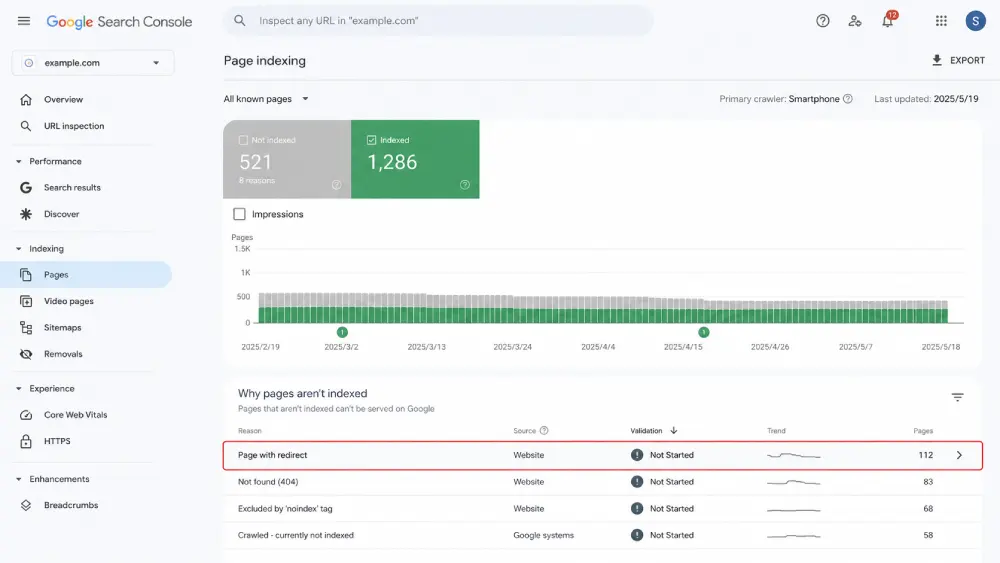The height and width of the screenshot is (563, 1000).
Task: Click the Pages documents icon
Action: pyautogui.click(x=26, y=275)
